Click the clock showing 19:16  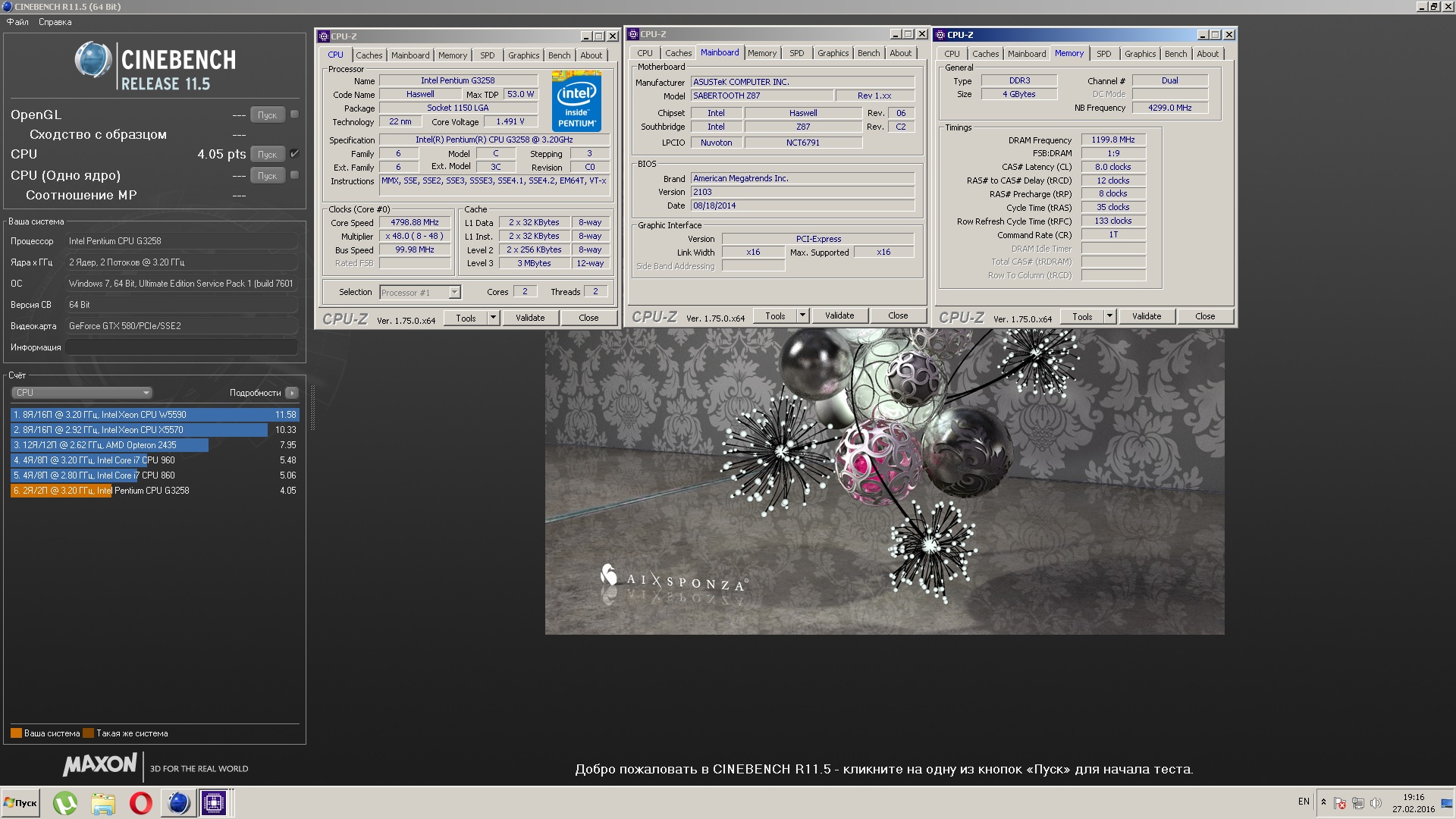[1414, 797]
